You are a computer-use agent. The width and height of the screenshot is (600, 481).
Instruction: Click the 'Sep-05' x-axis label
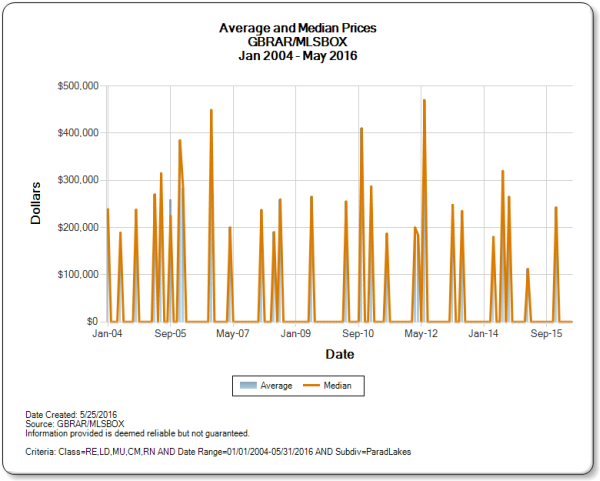(170, 334)
